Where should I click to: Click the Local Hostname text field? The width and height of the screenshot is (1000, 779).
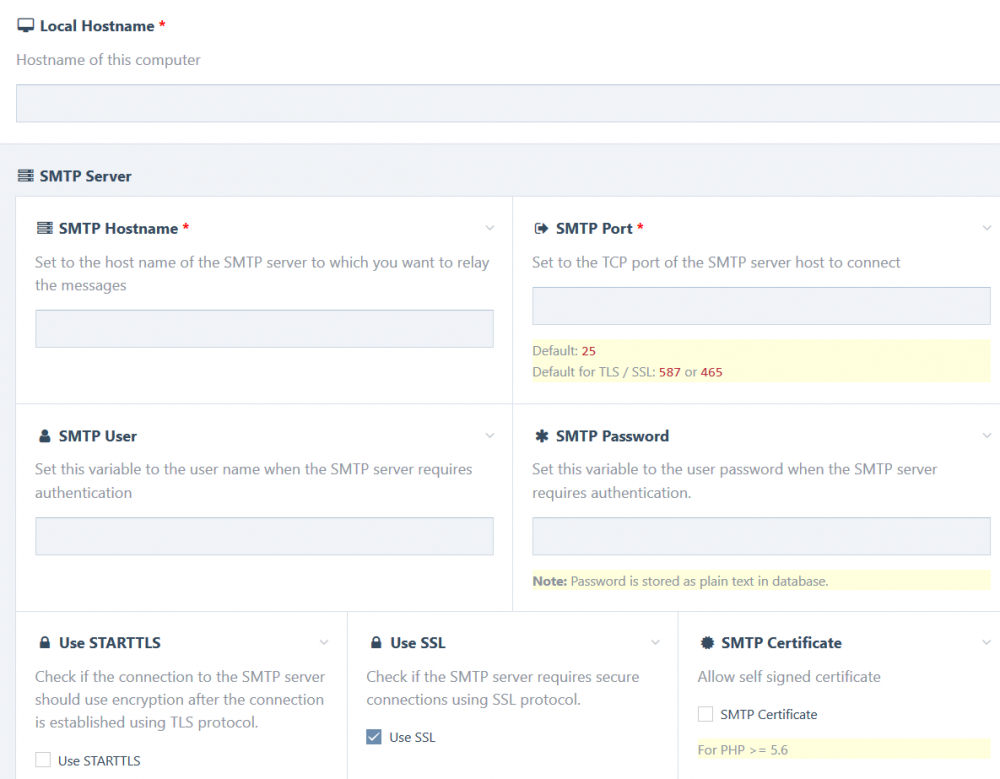[508, 103]
